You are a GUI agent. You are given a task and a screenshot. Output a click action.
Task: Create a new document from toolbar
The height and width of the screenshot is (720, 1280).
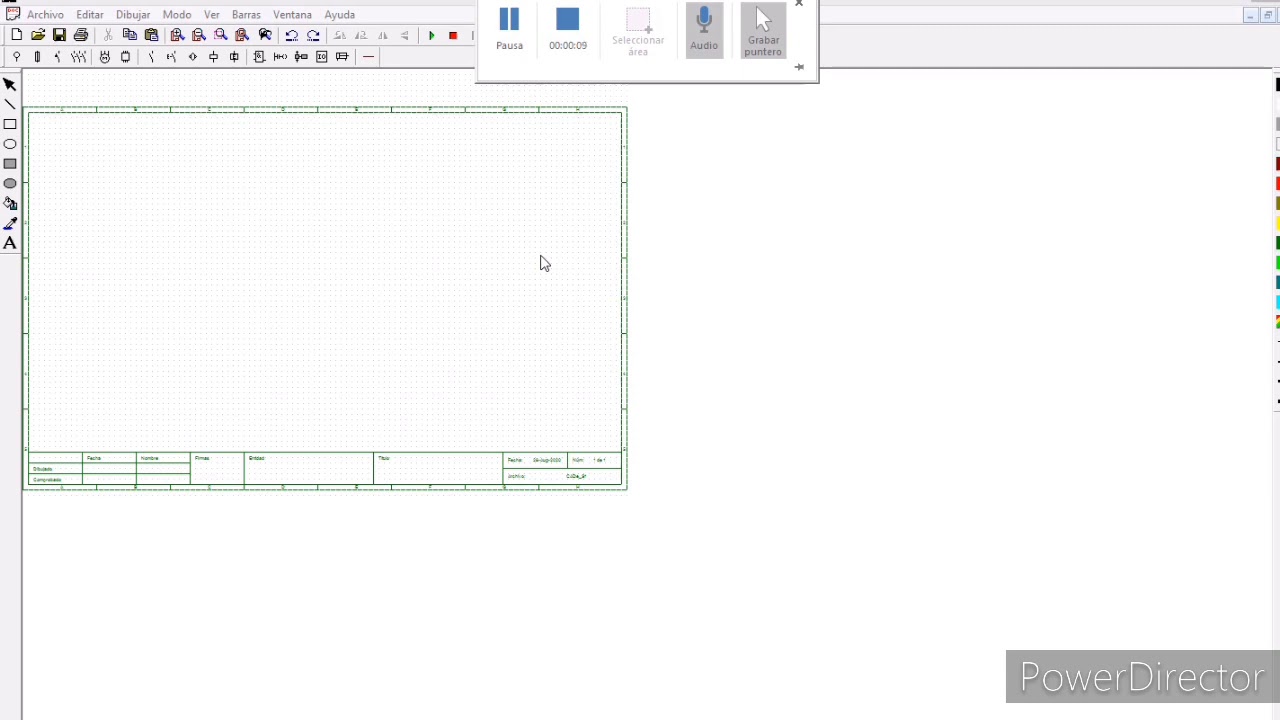(17, 35)
